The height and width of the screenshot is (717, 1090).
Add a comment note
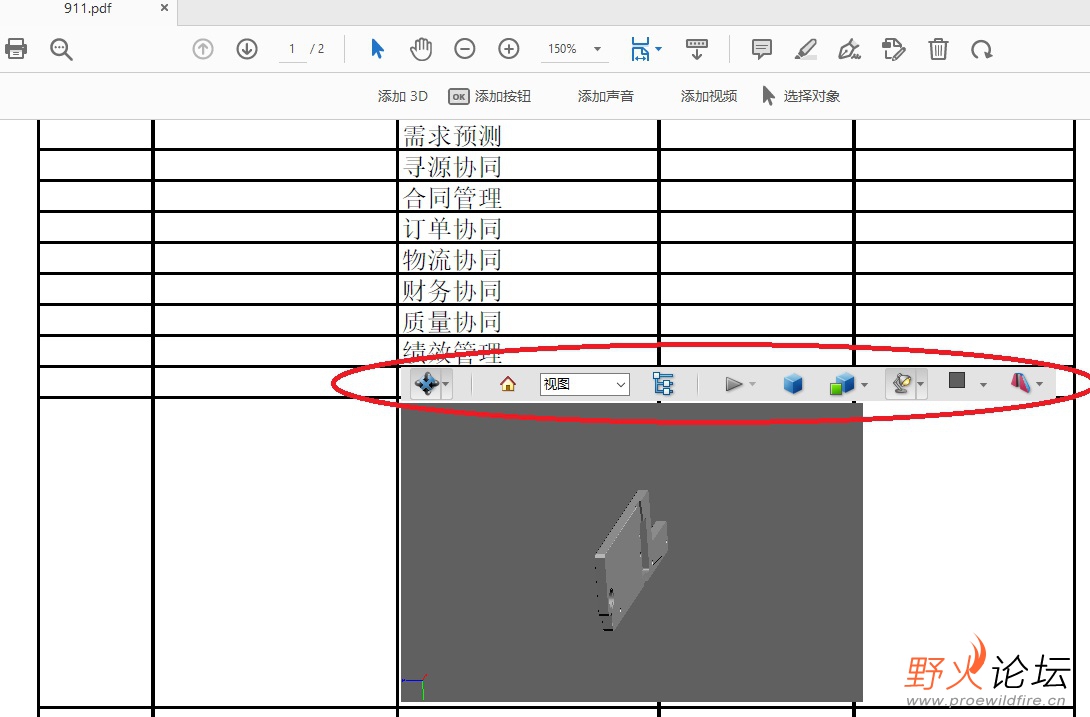(x=762, y=49)
